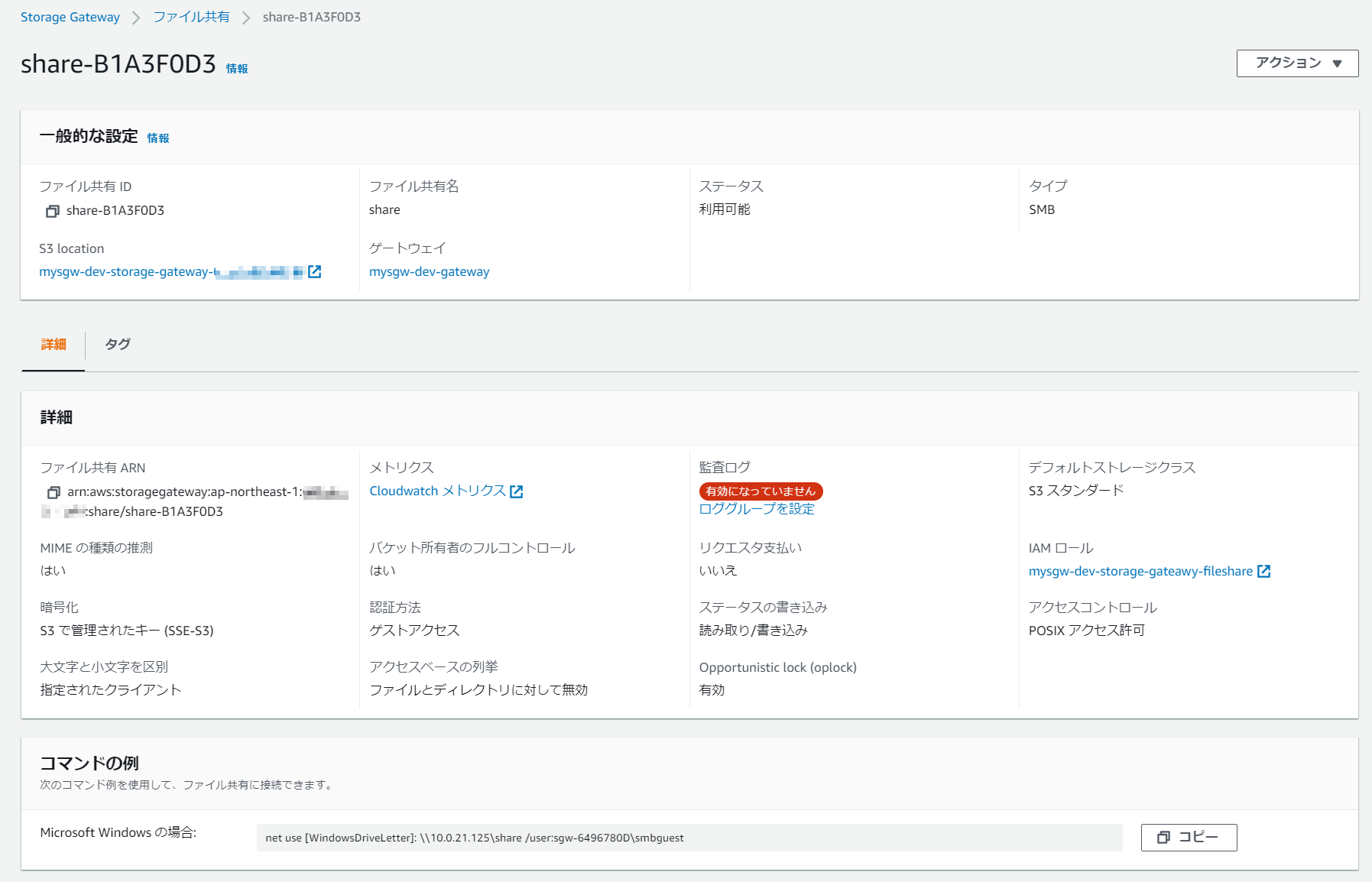Switch to the タグ tab

click(x=117, y=344)
